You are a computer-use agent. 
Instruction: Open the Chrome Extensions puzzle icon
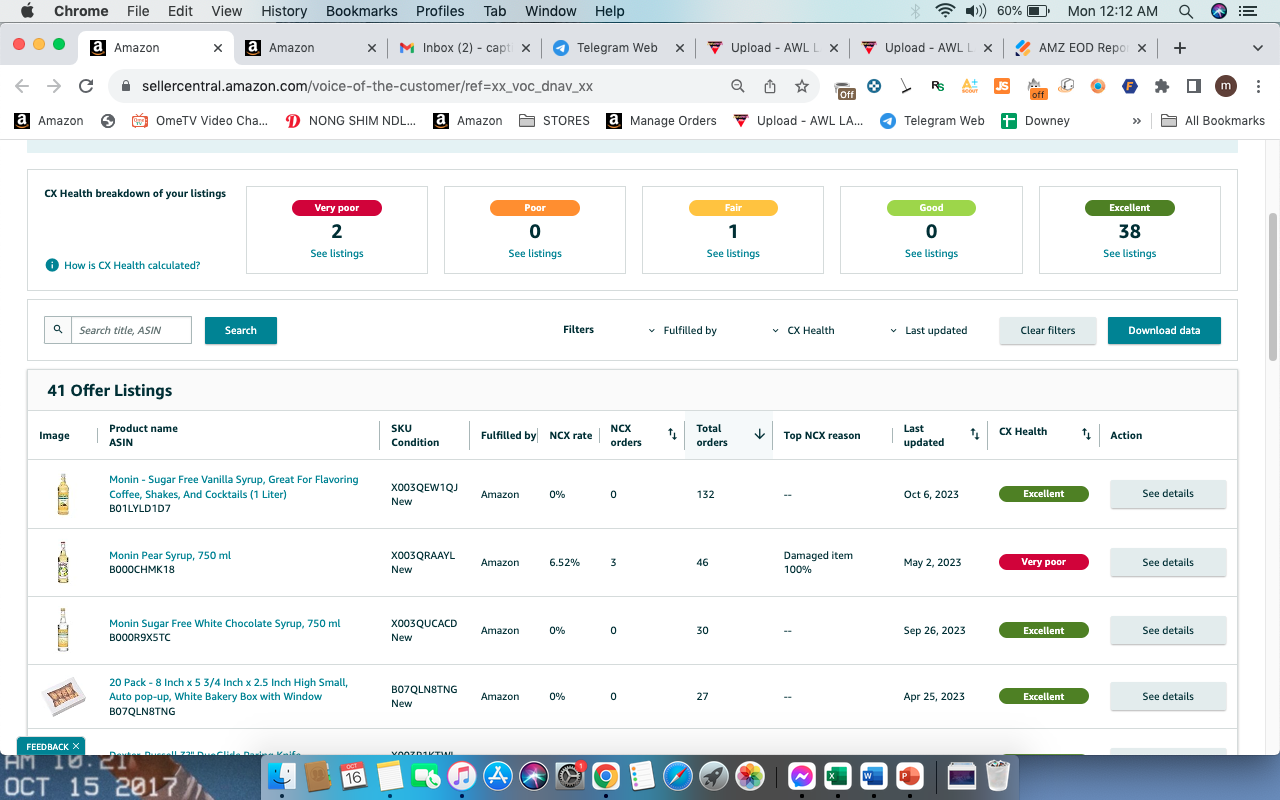(x=1161, y=86)
